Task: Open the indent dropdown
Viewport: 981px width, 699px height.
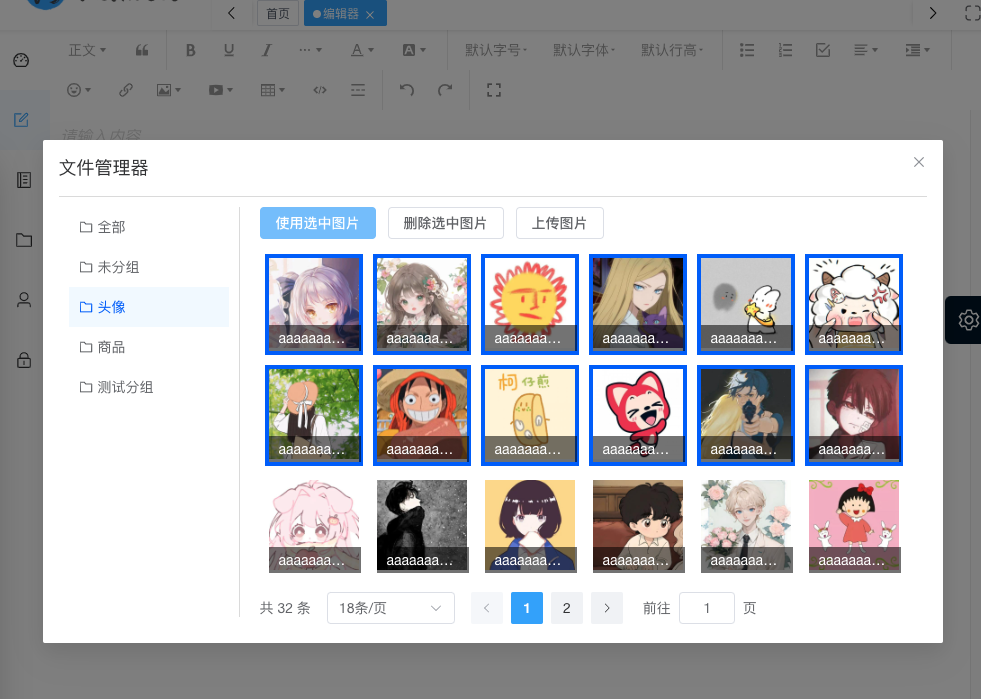Action: 918,50
